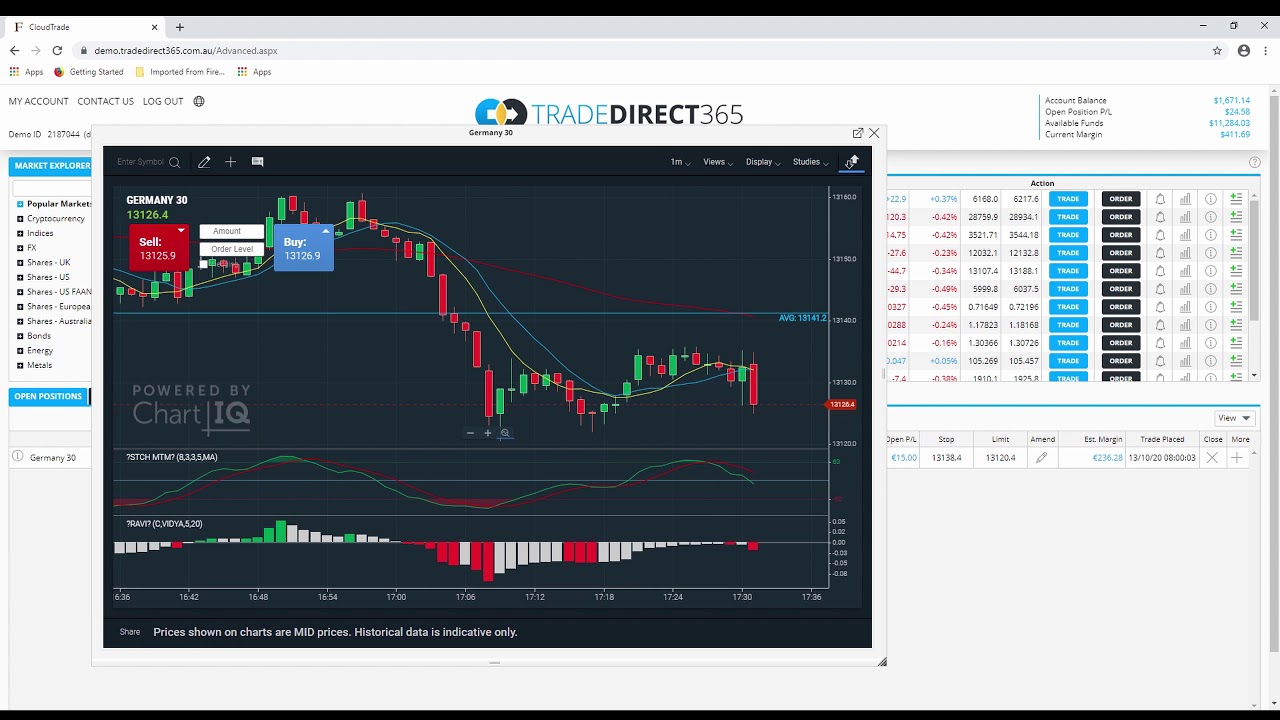Click the blue Buy 13126.9 button
Image resolution: width=1280 pixels, height=720 pixels.
[x=303, y=248]
